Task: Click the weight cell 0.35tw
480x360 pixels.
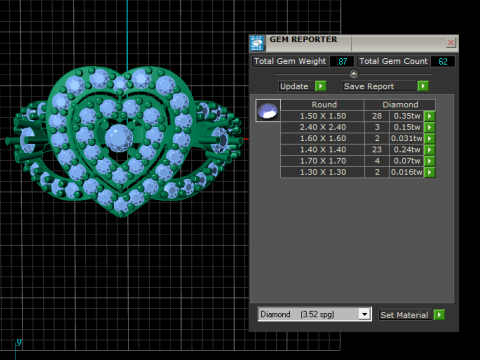Action: 407,116
